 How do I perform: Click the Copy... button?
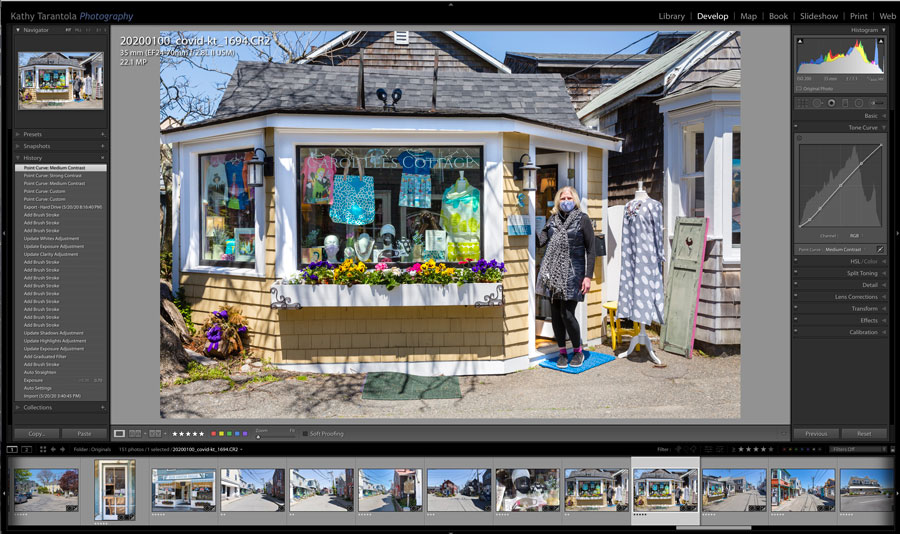[x=37, y=434]
